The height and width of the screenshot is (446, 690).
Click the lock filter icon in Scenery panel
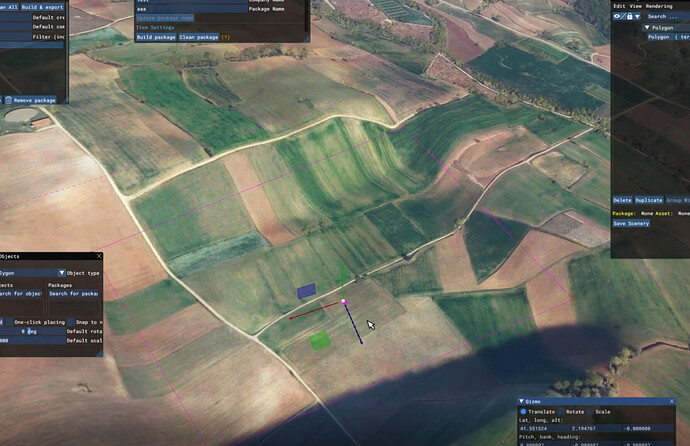630,16
